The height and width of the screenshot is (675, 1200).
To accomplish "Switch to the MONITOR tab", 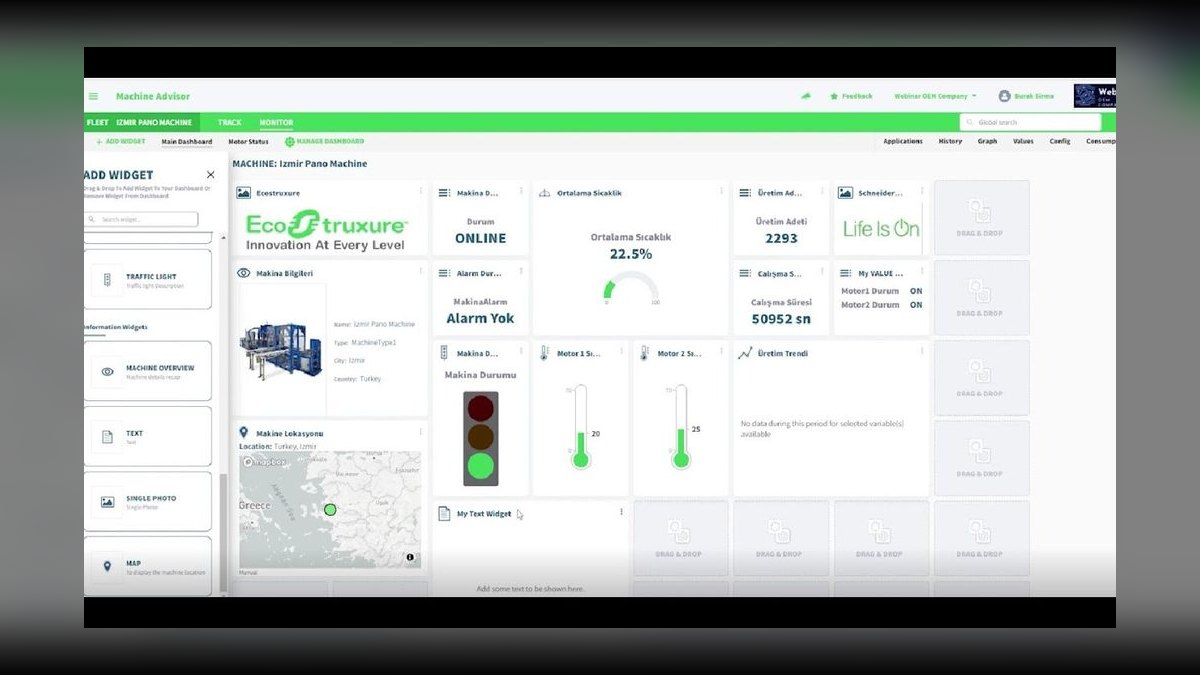I will pyautogui.click(x=276, y=122).
